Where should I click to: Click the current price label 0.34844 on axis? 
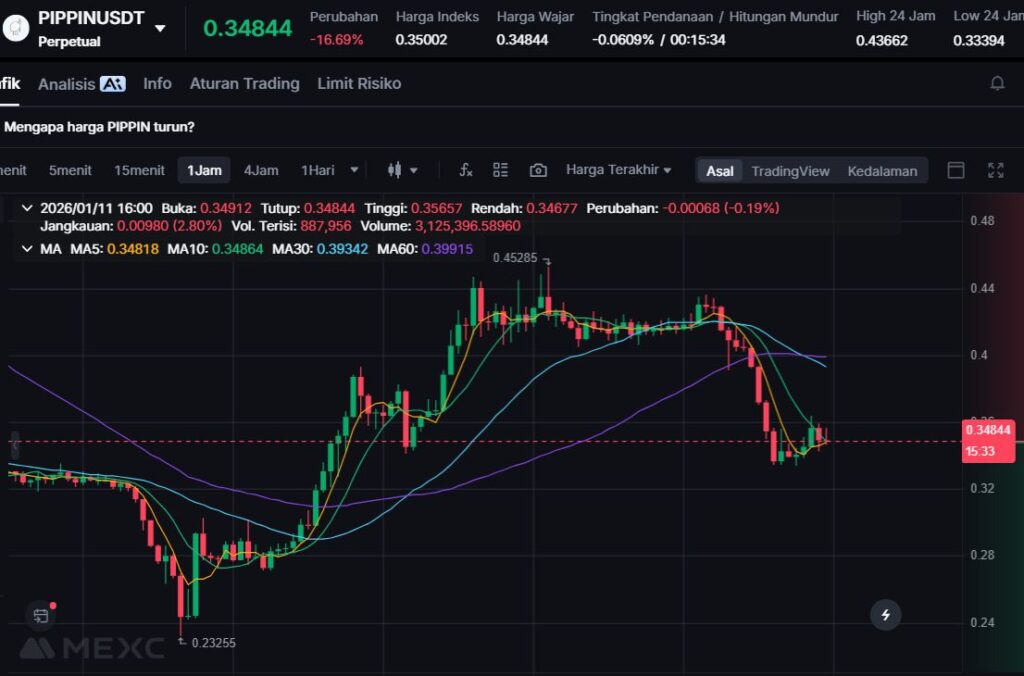tap(988, 430)
